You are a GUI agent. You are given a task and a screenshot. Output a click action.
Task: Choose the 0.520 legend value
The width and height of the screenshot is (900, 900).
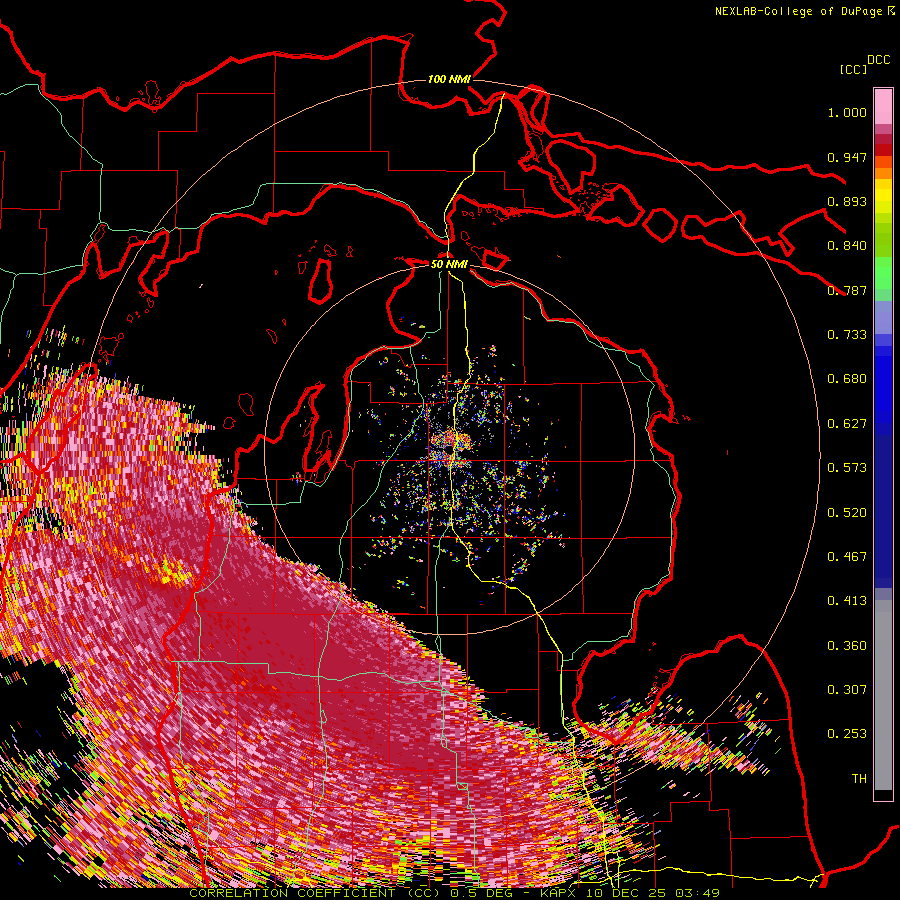(847, 513)
